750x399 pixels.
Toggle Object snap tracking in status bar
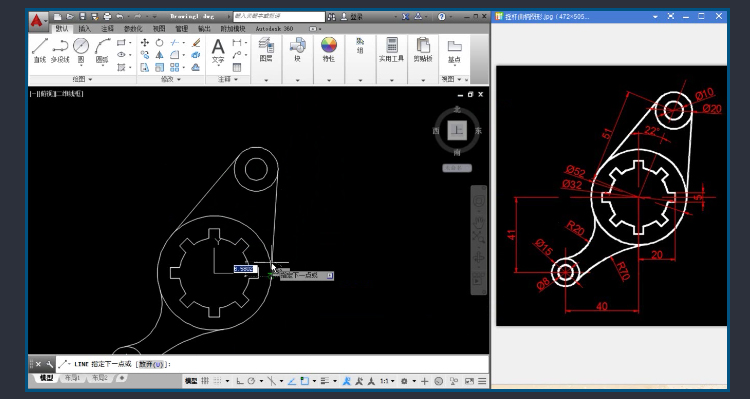click(x=291, y=381)
